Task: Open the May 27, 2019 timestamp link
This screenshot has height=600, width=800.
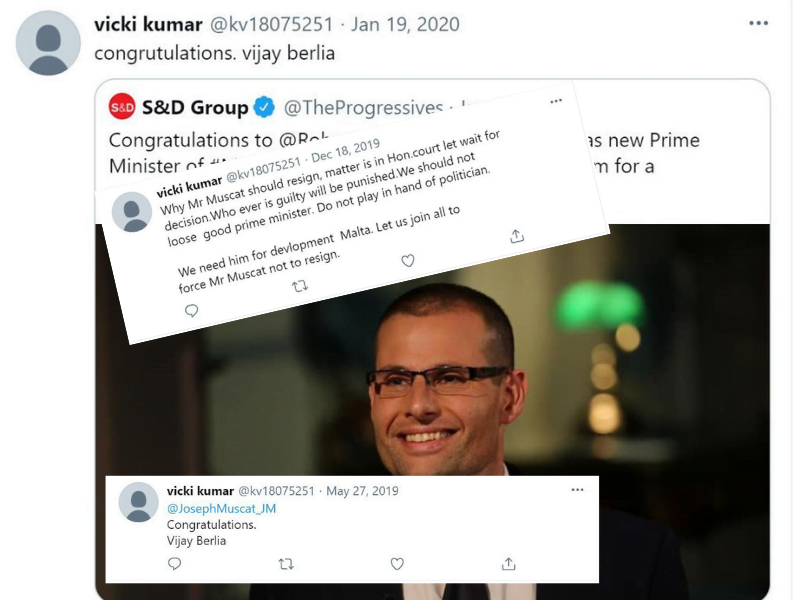Action: [362, 491]
